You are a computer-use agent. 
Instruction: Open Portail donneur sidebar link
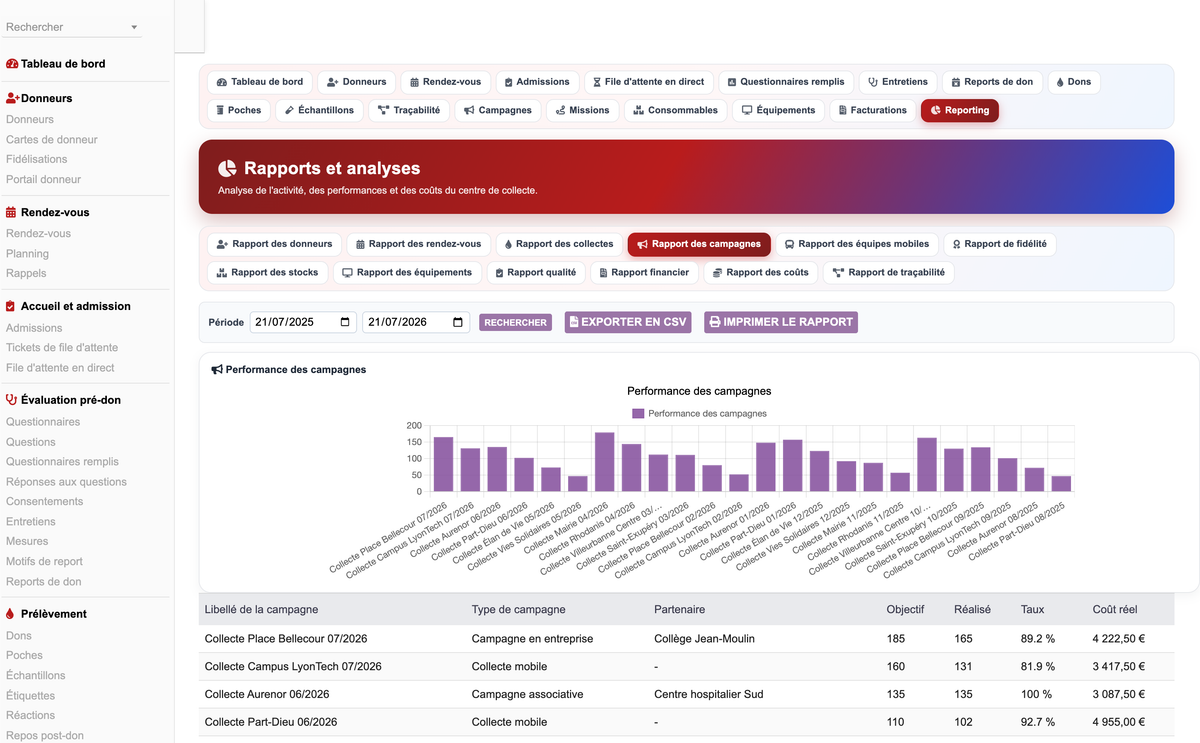point(44,180)
